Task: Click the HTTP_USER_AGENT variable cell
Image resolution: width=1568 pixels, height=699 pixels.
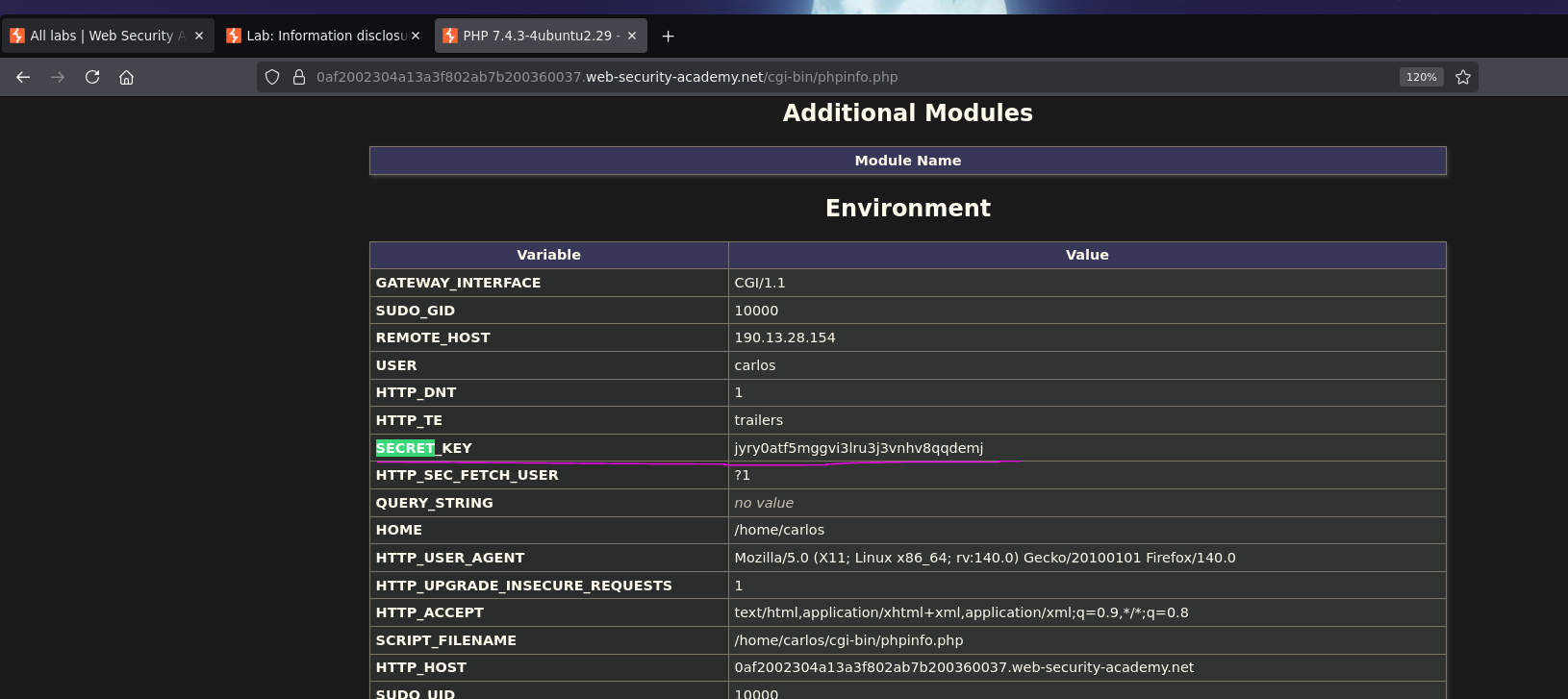Action: [x=548, y=558]
